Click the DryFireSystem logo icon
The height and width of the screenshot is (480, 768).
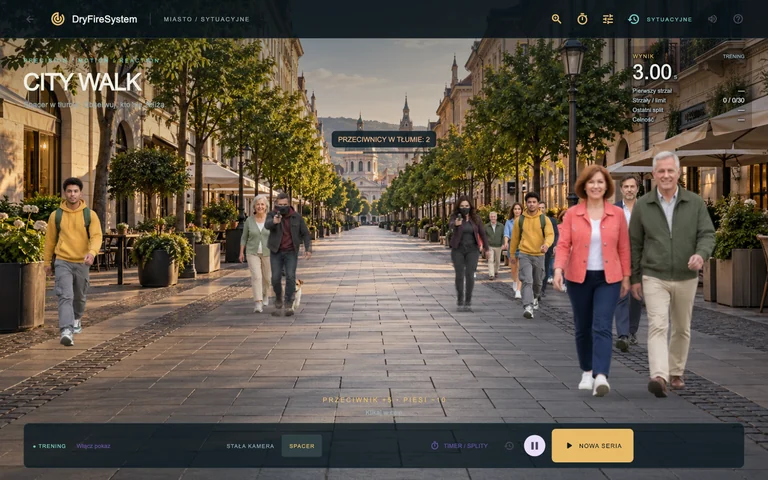pyautogui.click(x=58, y=19)
